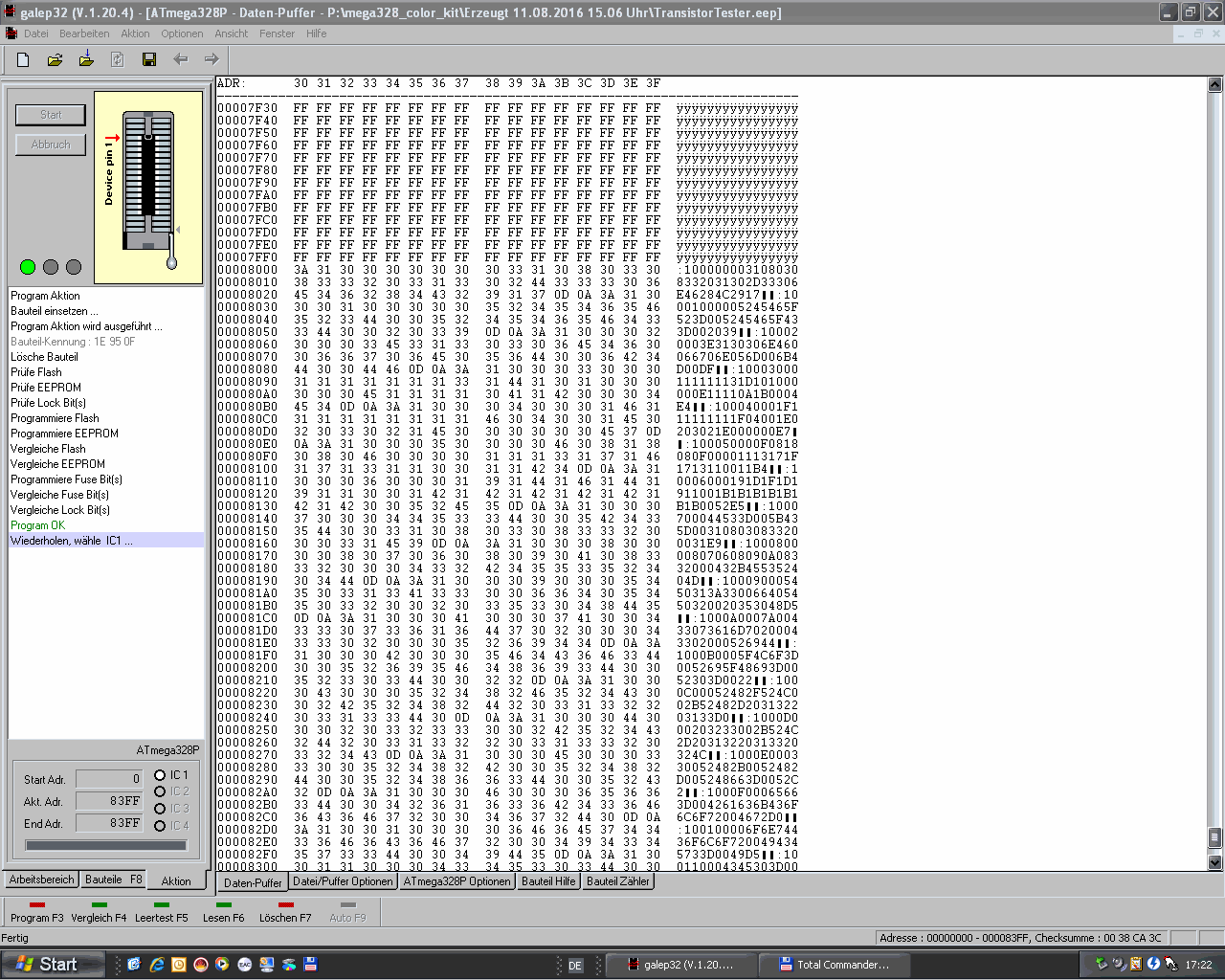Click the hex view scrollbar up arrow
Viewport: 1225px width, 980px height.
click(1214, 84)
